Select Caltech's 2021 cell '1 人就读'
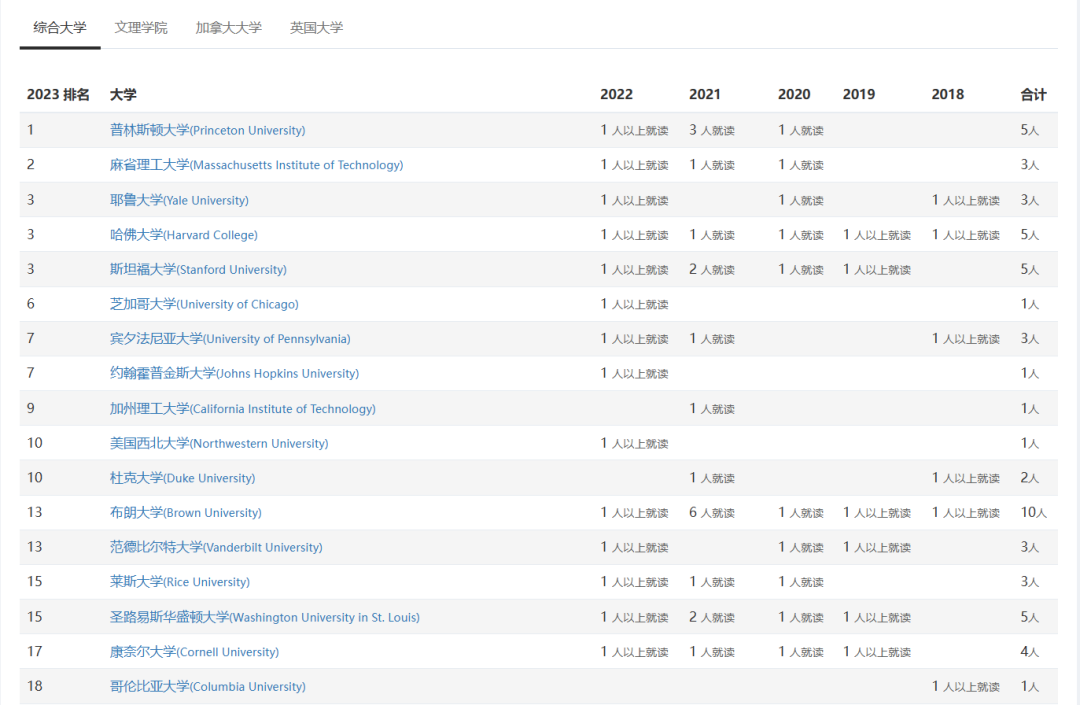The image size is (1080, 705). [x=712, y=409]
